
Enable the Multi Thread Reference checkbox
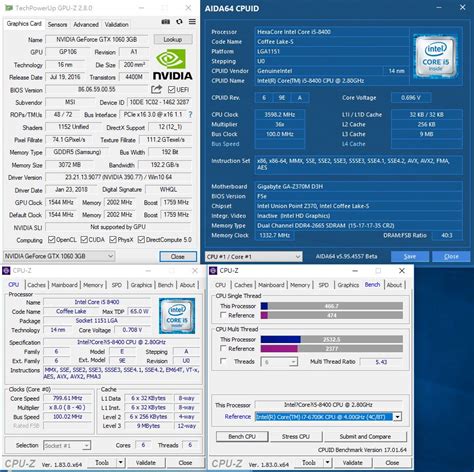click(x=223, y=348)
